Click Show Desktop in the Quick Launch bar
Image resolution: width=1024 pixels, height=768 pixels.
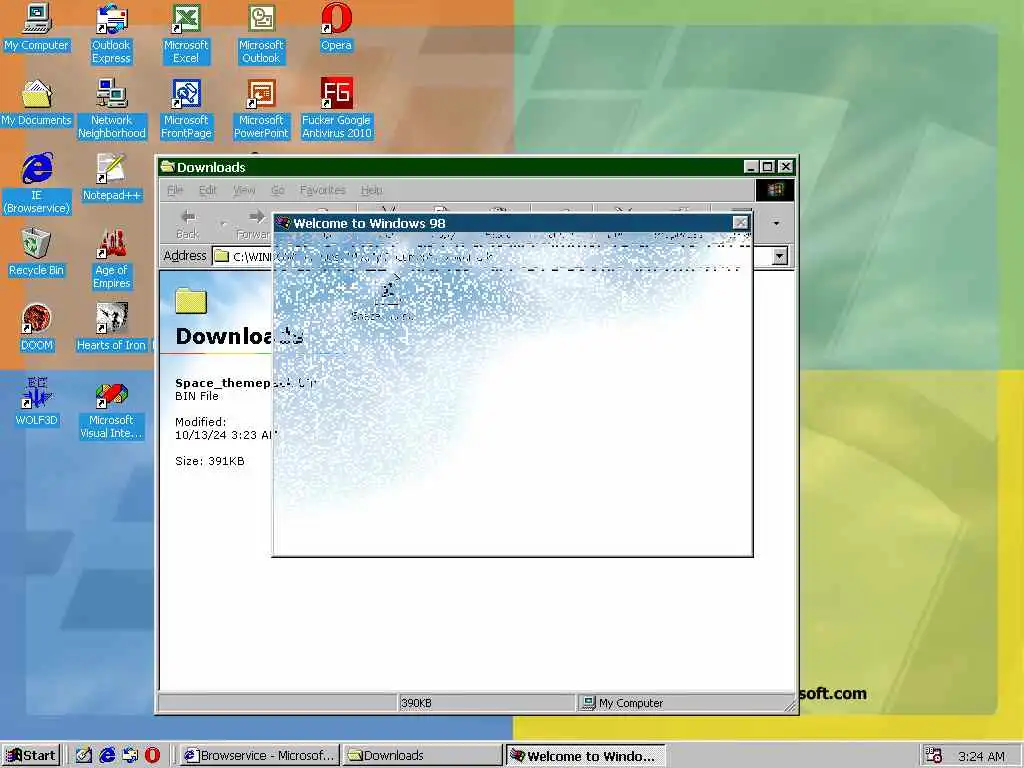point(84,756)
